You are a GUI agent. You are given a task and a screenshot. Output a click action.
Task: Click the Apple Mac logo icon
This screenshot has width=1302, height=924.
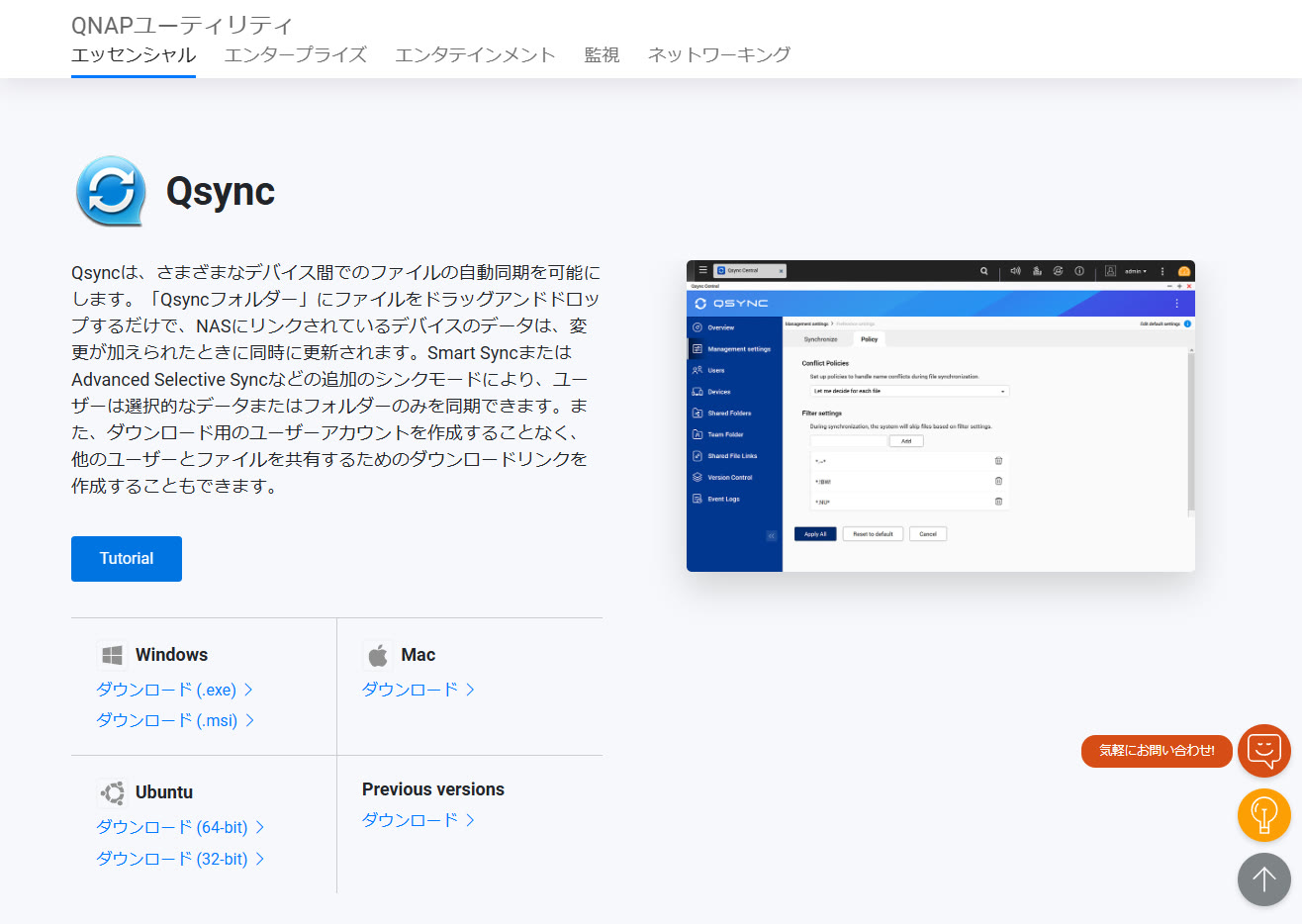[378, 655]
